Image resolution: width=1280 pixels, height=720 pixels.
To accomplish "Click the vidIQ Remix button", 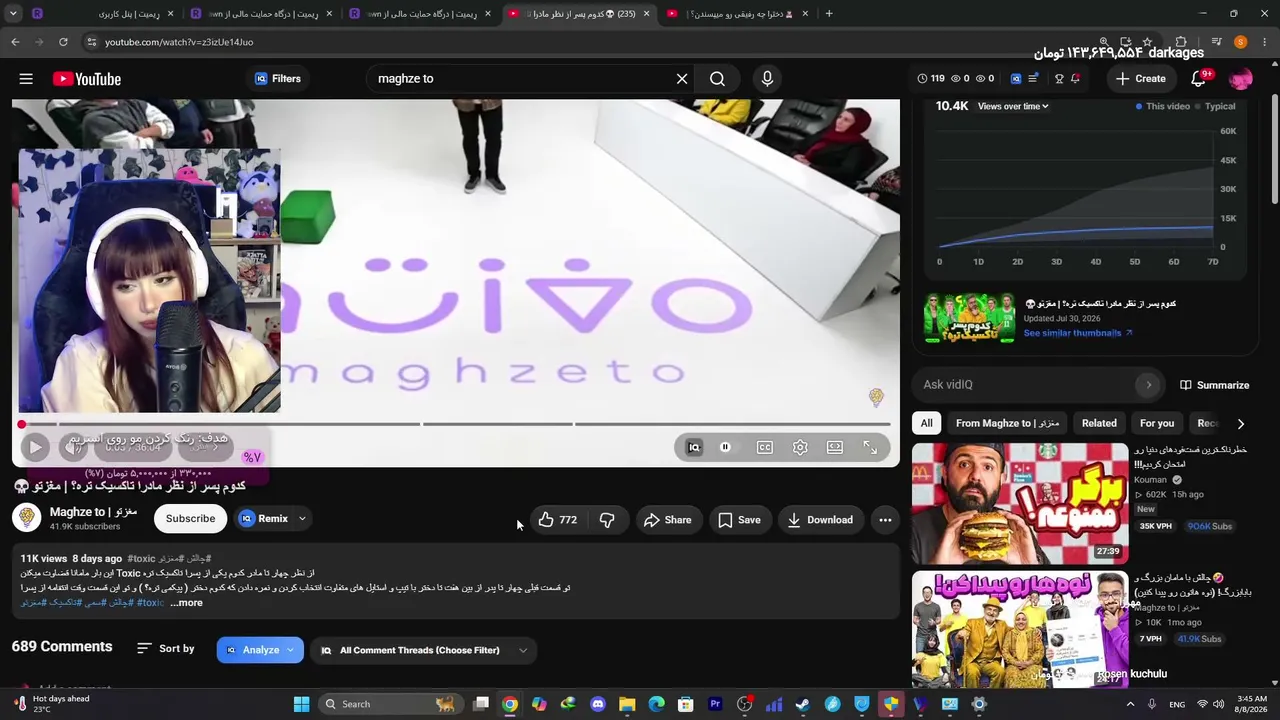I will (x=263, y=519).
